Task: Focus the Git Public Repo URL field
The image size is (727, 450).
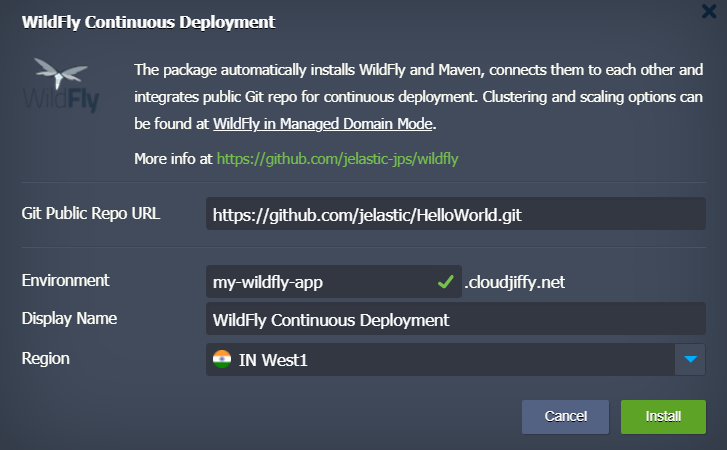Action: point(455,214)
